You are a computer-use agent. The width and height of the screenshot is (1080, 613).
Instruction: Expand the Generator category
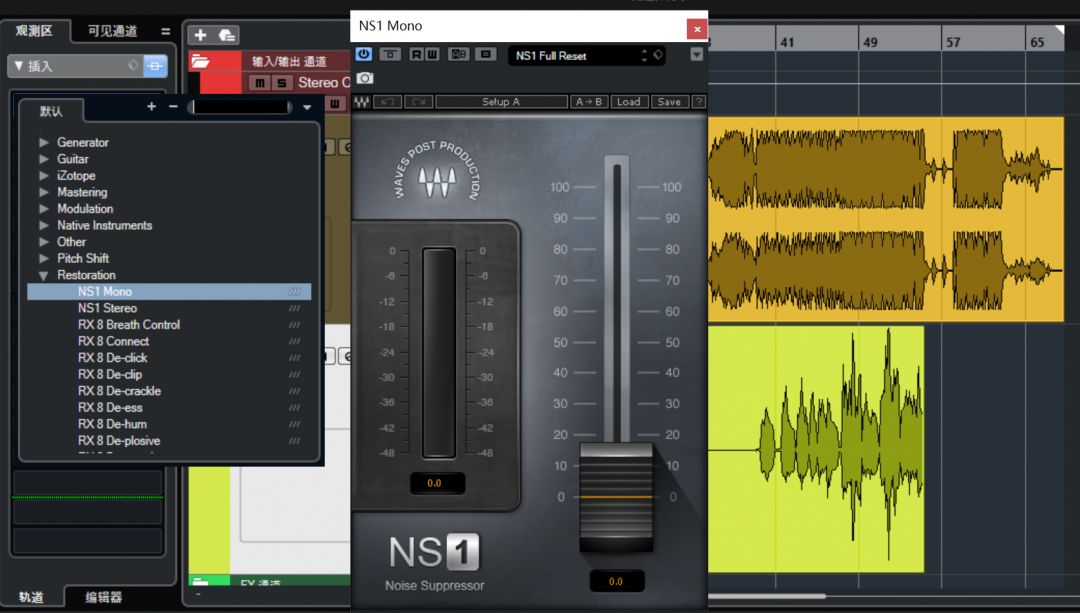(43, 143)
